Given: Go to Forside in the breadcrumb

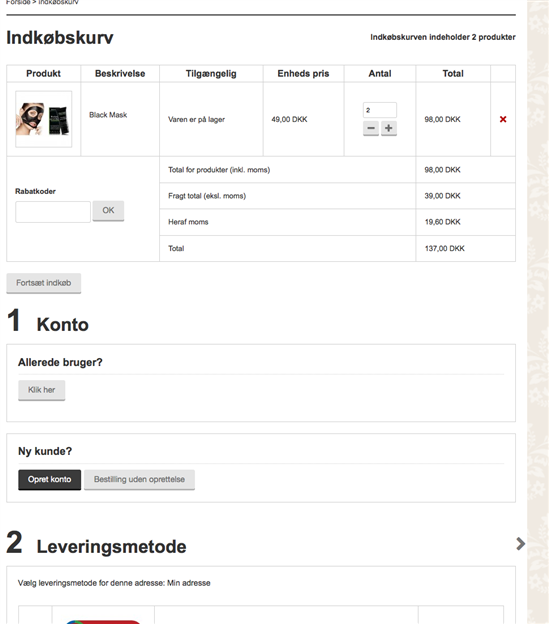Looking at the screenshot, I should (x=18, y=2).
